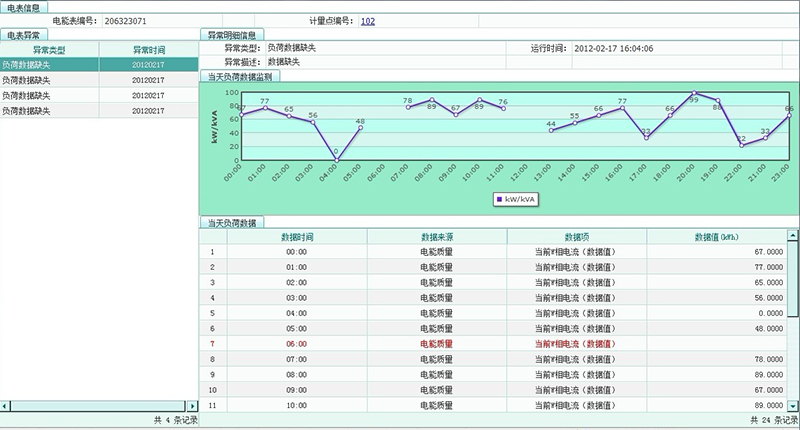Open the 当天负荷数据监测 tab
Viewport: 800px width, 430px height.
point(240,76)
